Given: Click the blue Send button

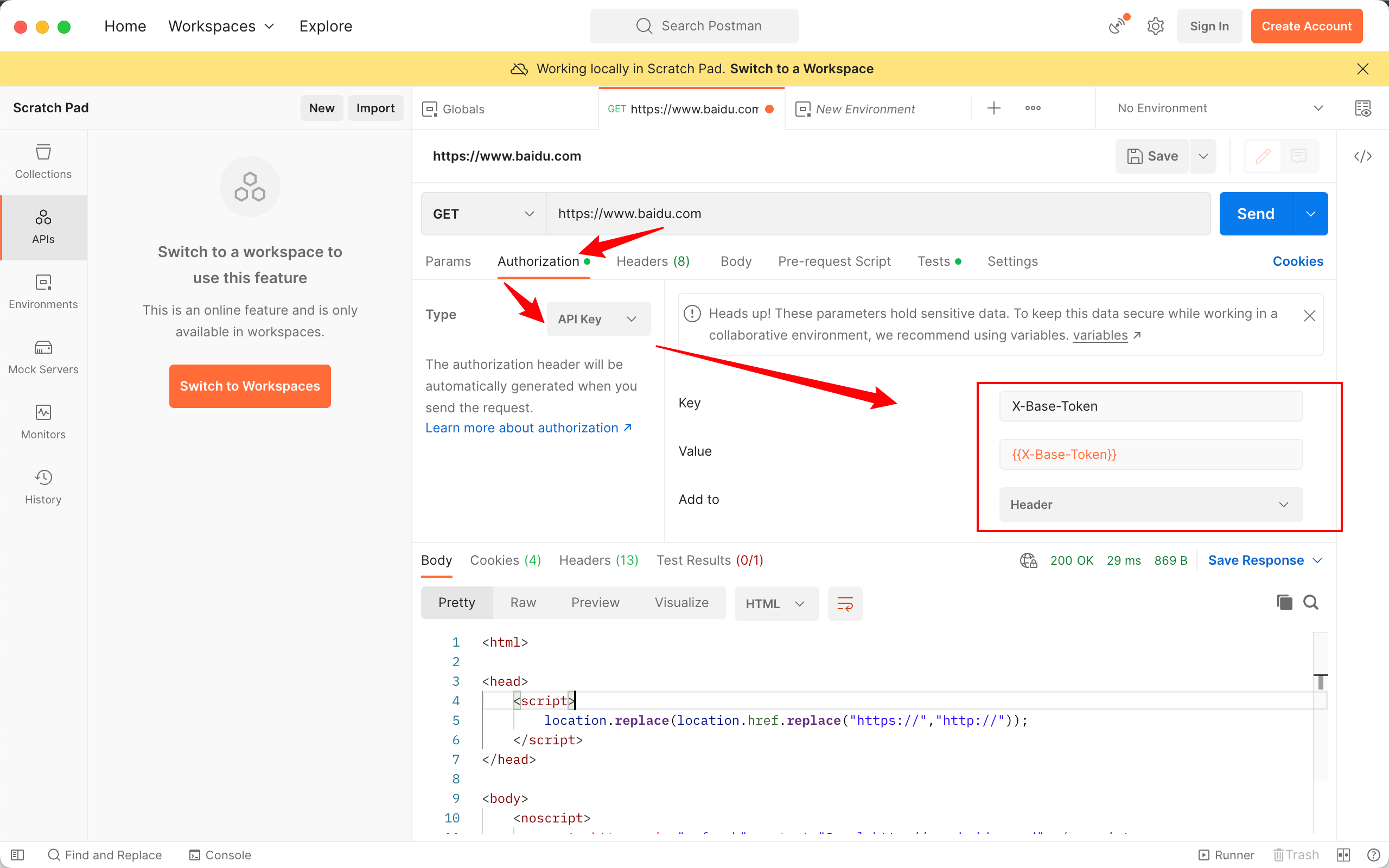Looking at the screenshot, I should coord(1256,214).
